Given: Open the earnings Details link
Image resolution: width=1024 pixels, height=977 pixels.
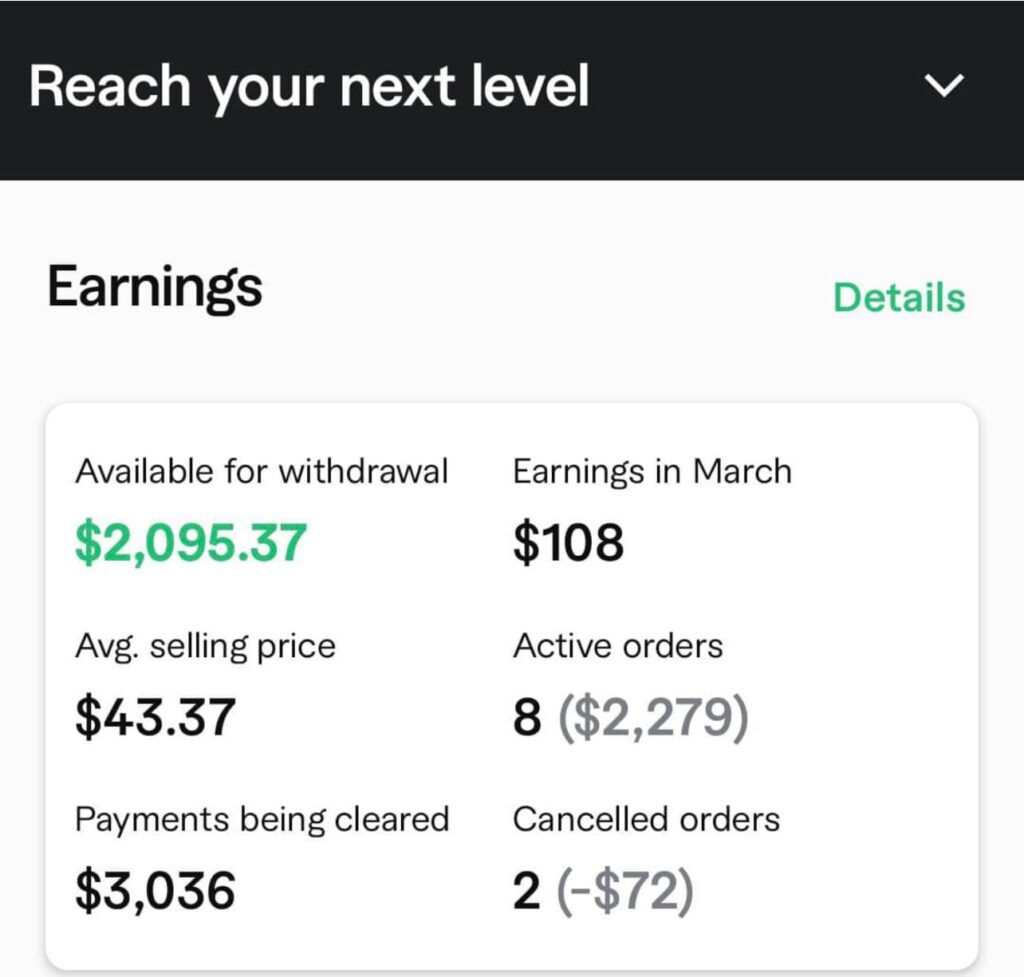Looking at the screenshot, I should click(x=899, y=298).
